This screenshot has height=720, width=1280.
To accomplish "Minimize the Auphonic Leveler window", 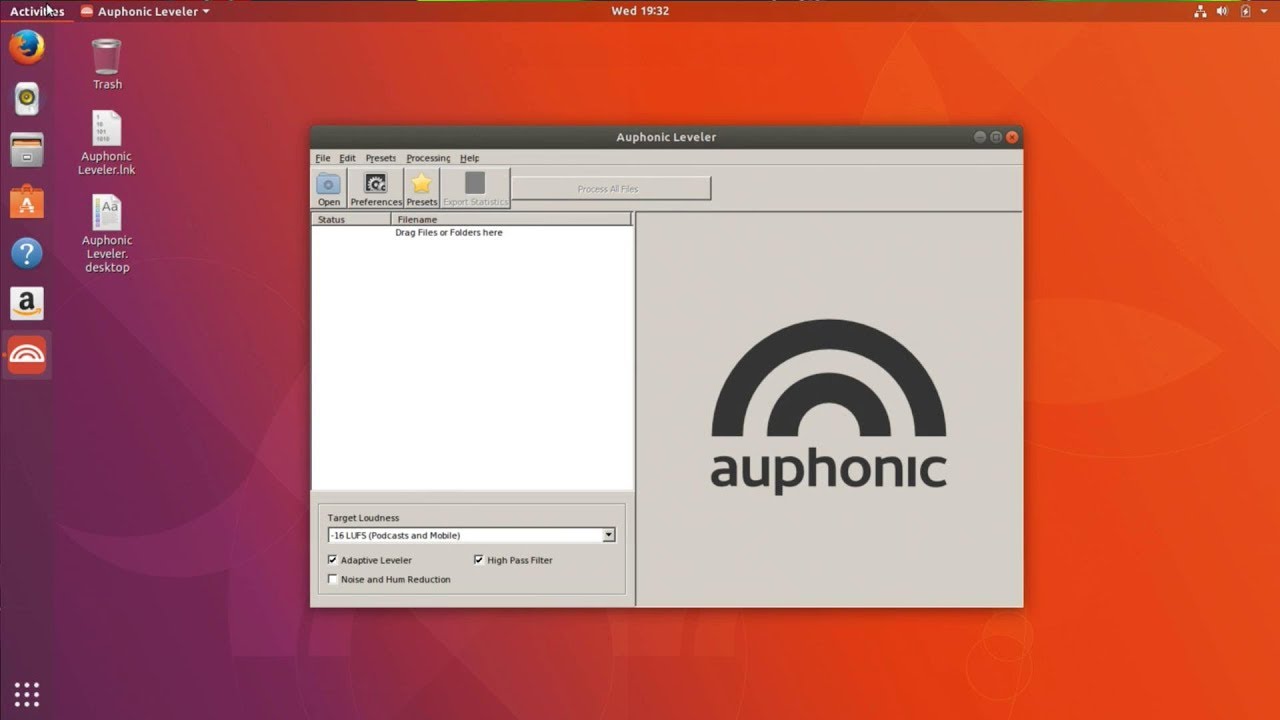I will point(980,137).
